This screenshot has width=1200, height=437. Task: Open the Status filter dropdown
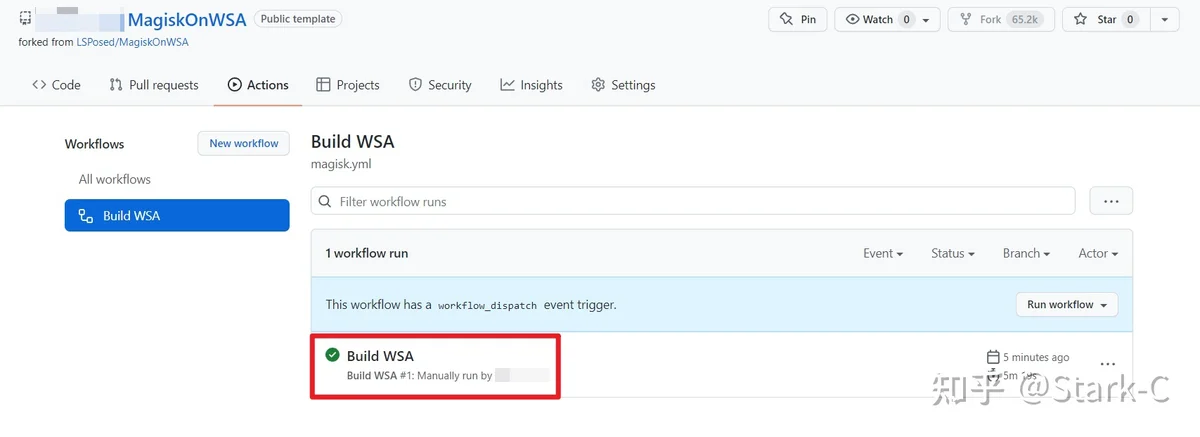coord(953,253)
